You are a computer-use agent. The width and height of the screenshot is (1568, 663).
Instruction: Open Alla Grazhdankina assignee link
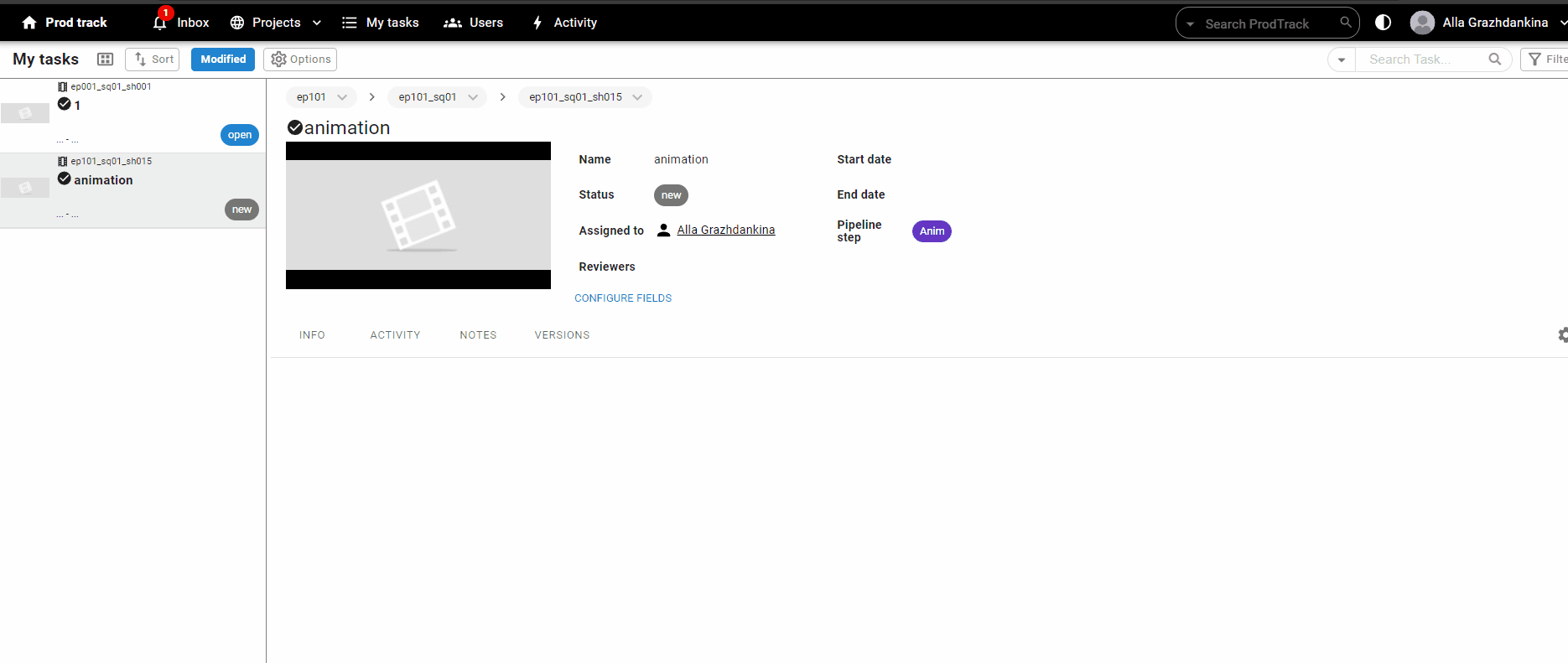(x=725, y=230)
